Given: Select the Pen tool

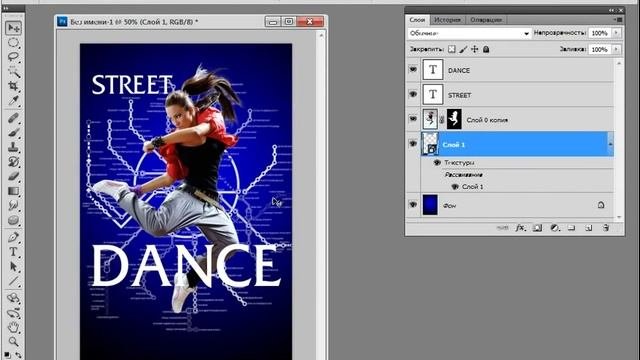Looking at the screenshot, I should 13,237.
